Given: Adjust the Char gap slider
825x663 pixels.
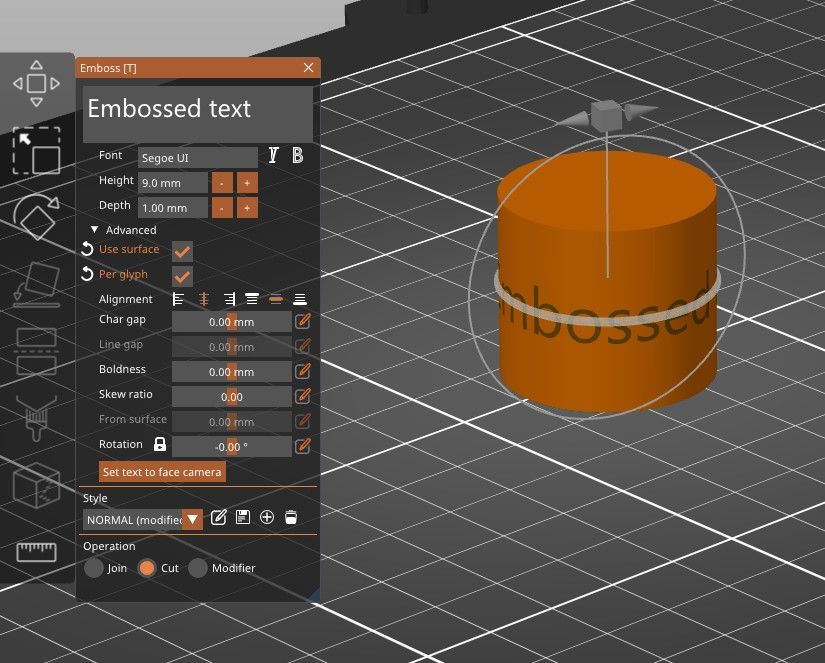Looking at the screenshot, I should point(232,322).
